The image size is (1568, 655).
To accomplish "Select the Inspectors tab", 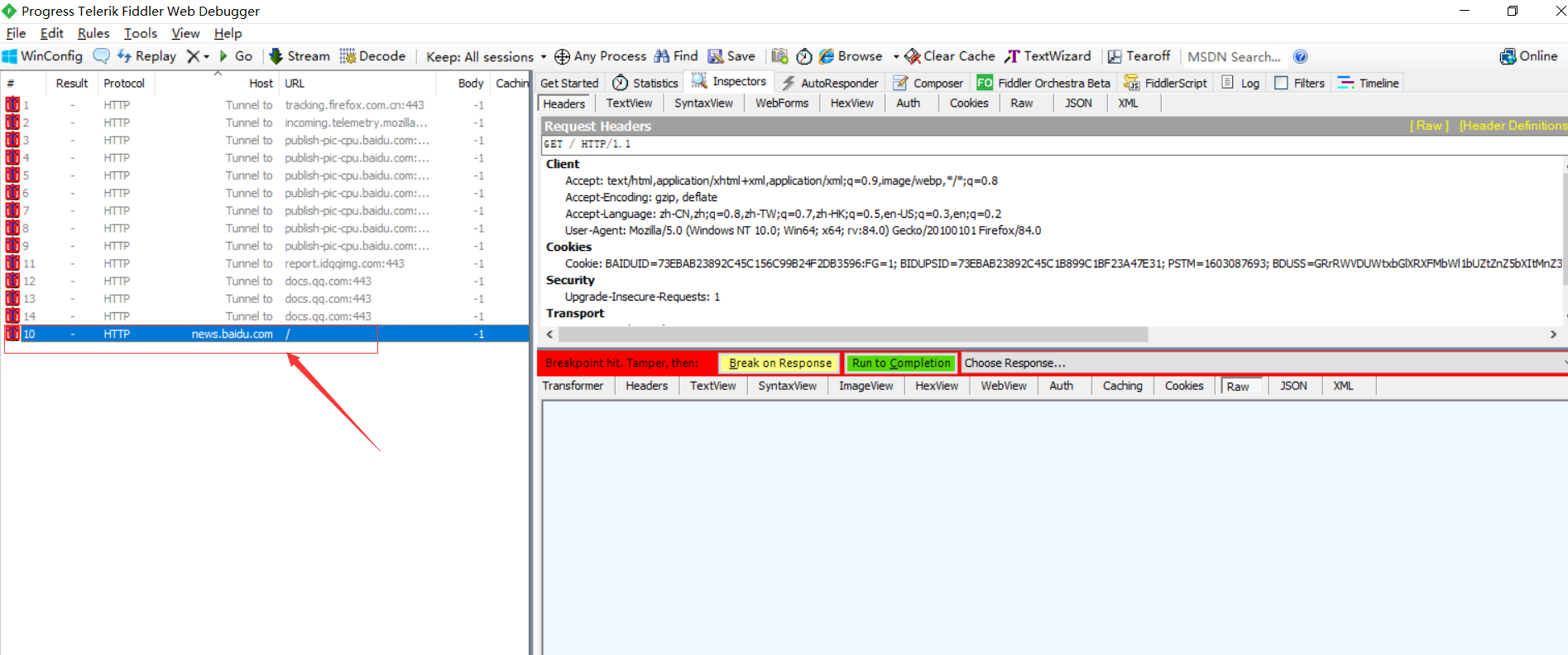I will coord(729,81).
